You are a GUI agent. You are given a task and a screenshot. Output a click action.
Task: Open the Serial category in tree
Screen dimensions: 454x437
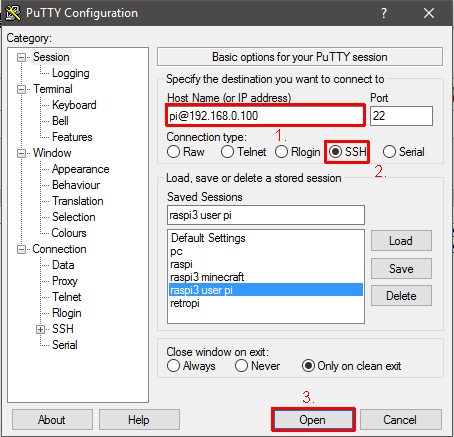coord(65,345)
